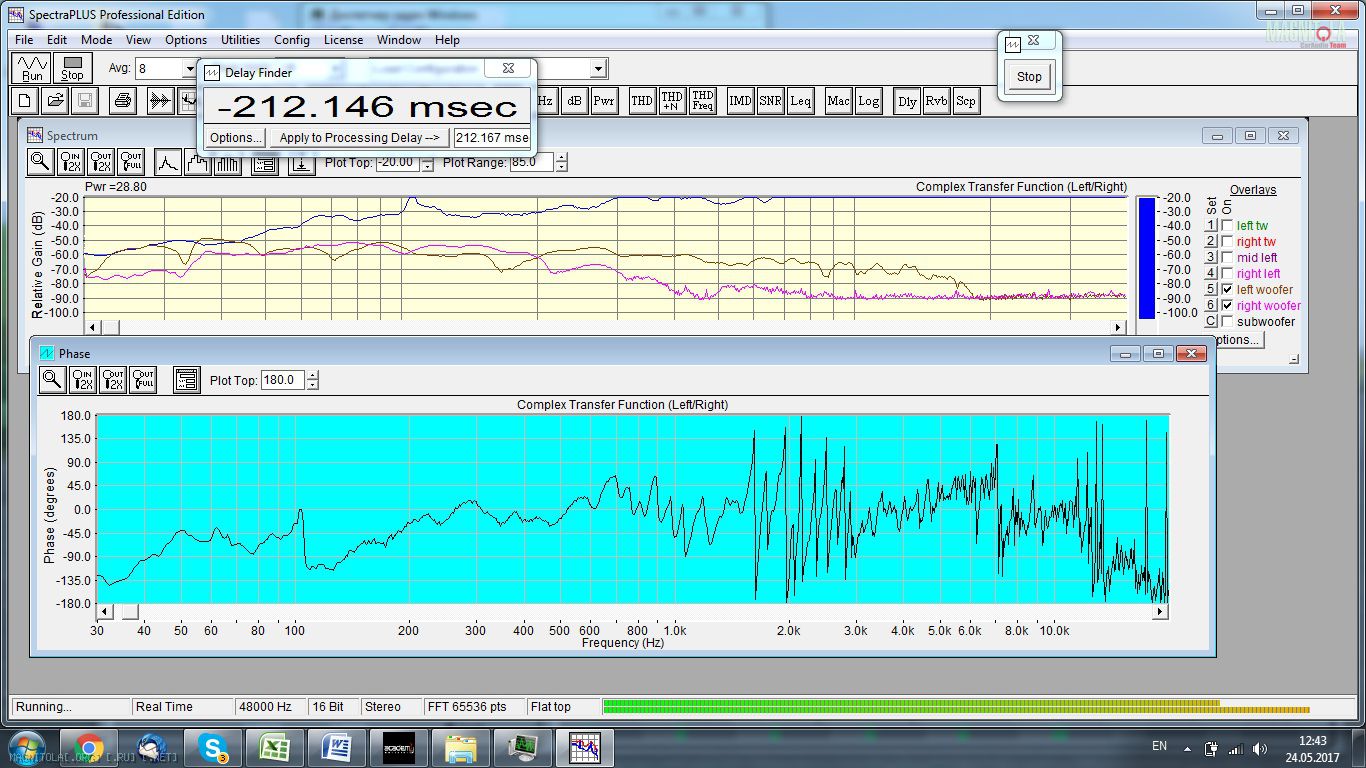
Task: Click the Dly delay finder icon
Action: (x=907, y=101)
